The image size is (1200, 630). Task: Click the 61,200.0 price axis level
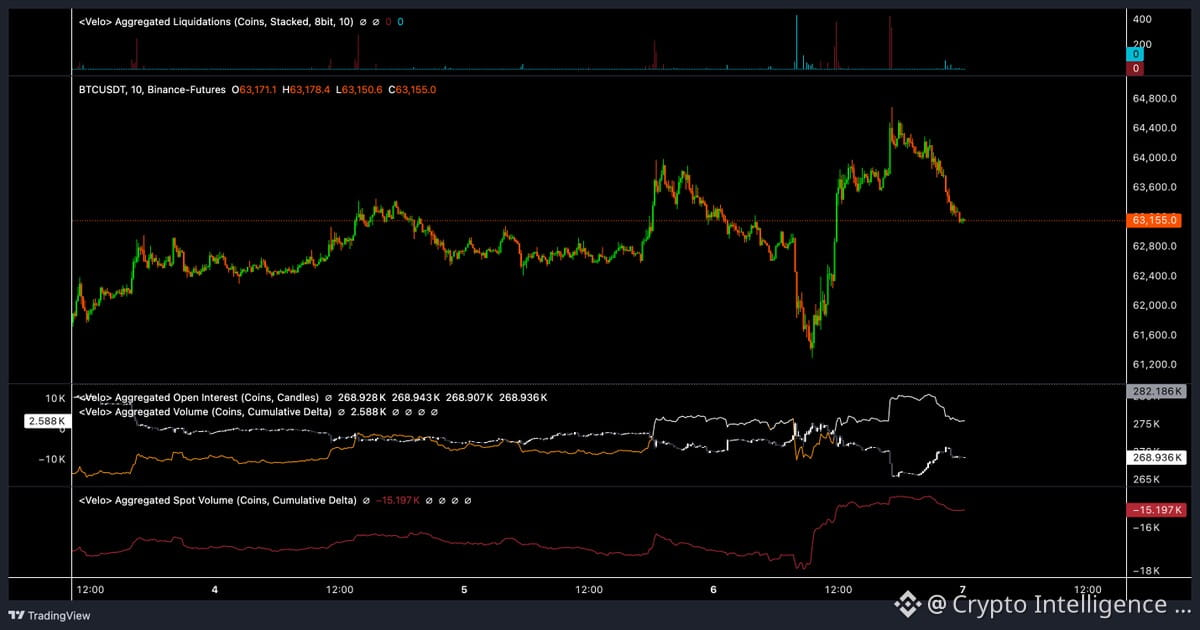1153,364
